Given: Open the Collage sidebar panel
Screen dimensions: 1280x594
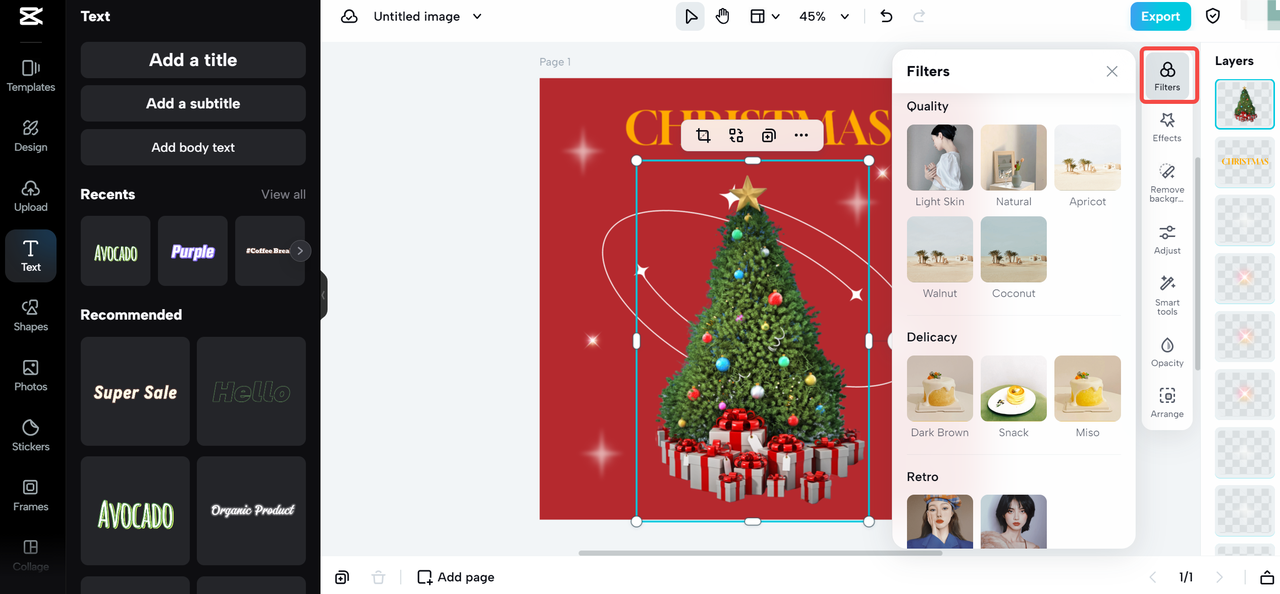Looking at the screenshot, I should [31, 555].
